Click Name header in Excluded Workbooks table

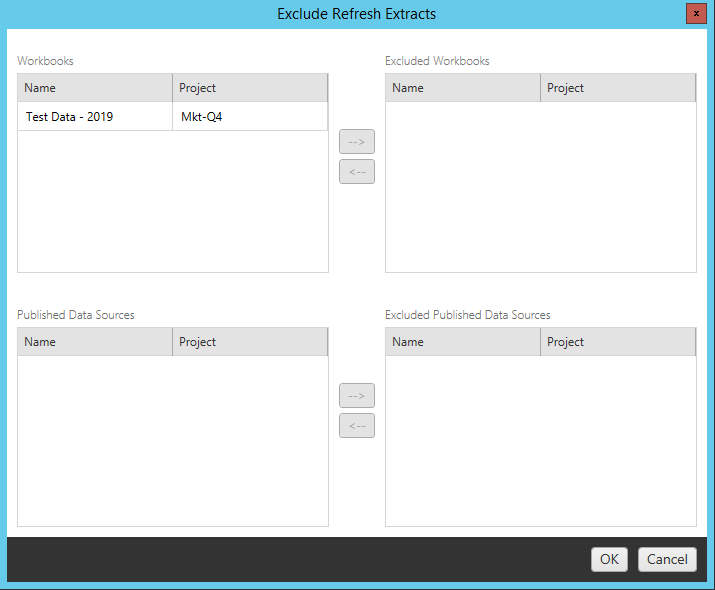463,88
